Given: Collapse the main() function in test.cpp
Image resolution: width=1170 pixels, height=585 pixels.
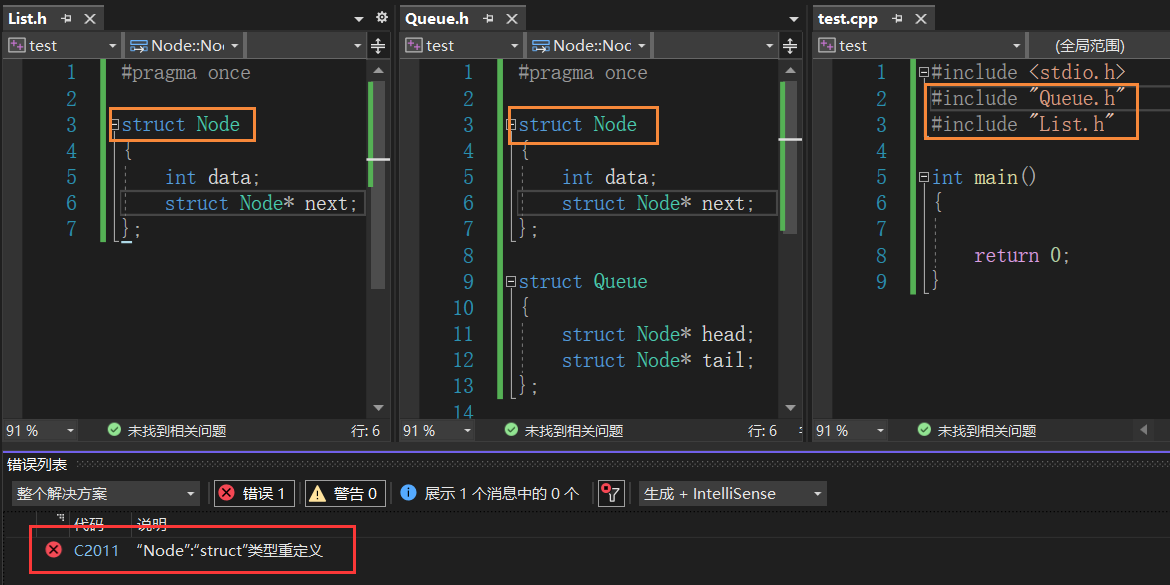Looking at the screenshot, I should [x=923, y=178].
